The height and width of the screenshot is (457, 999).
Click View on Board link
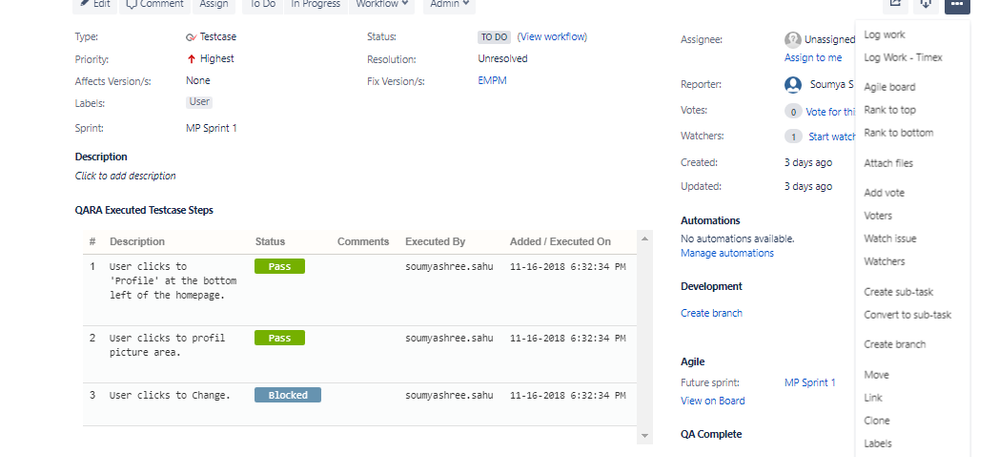[712, 401]
